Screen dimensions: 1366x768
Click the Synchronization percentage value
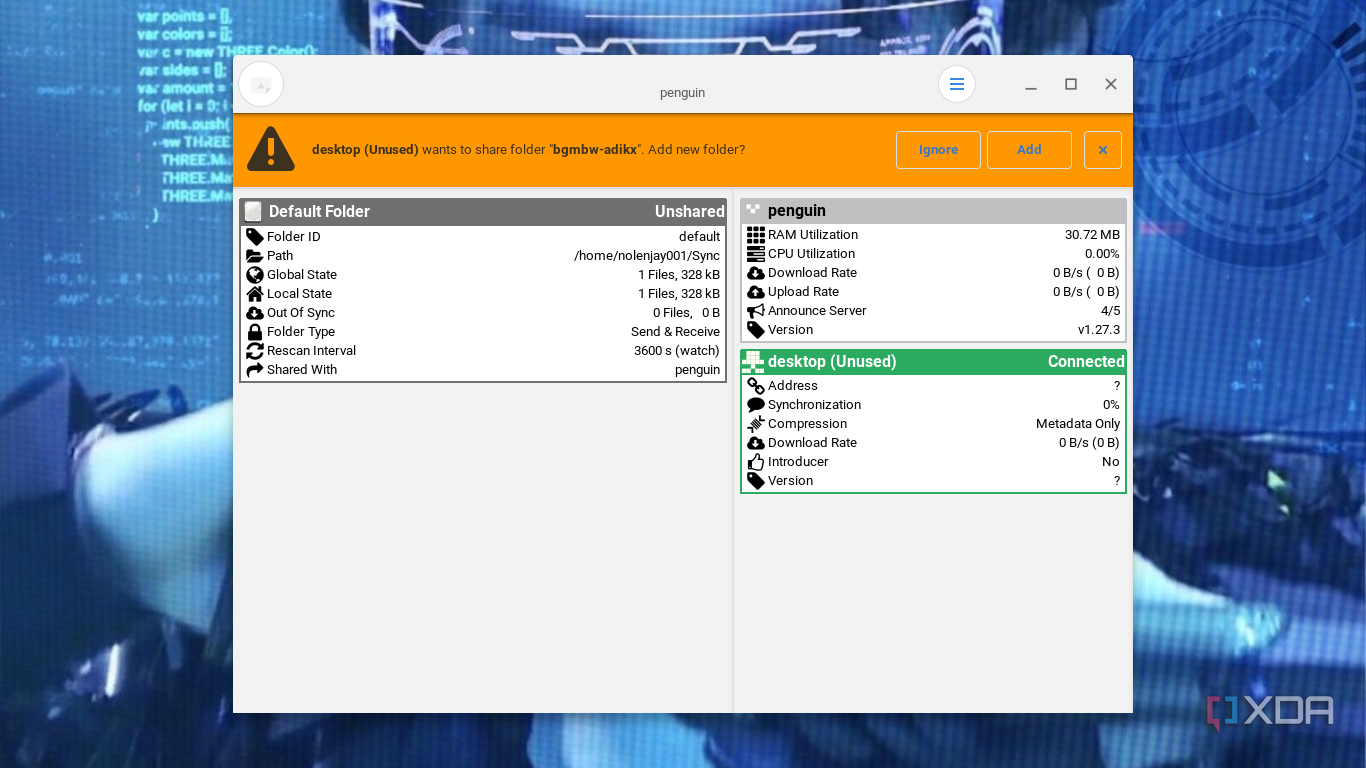coord(1111,404)
